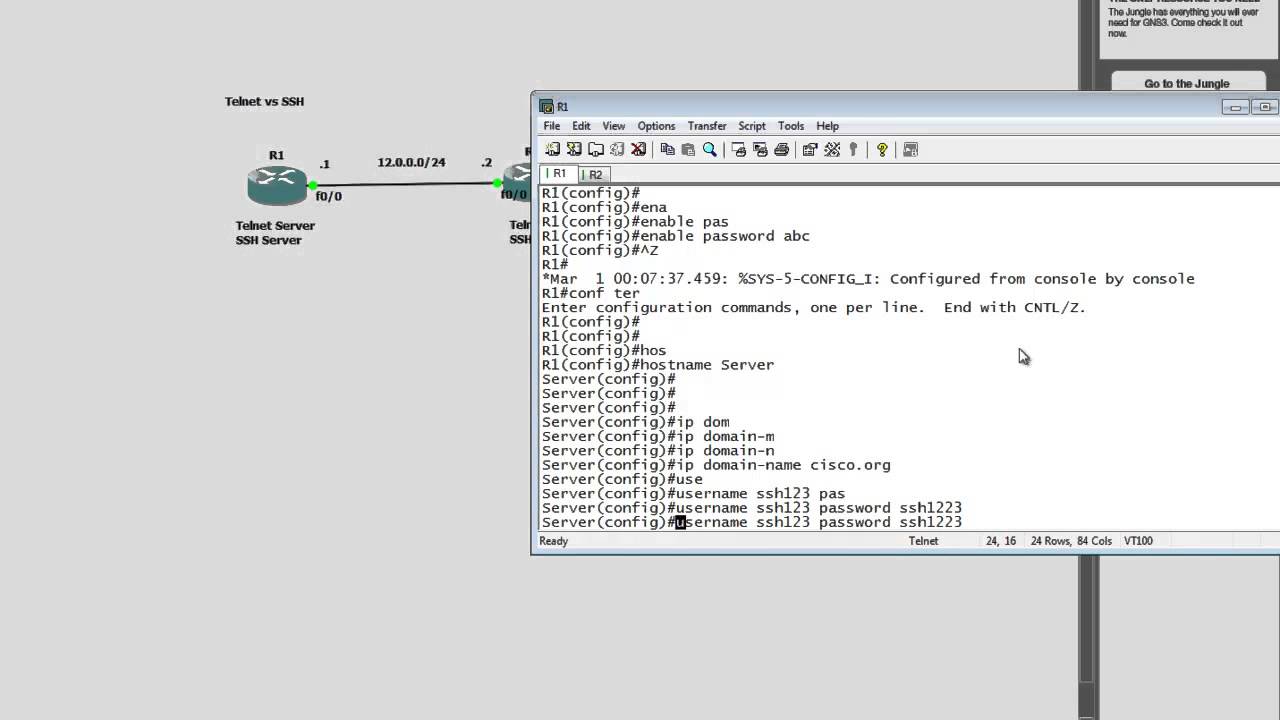Screen dimensions: 1280x720
Task: Click the Print printer icon
Action: (x=782, y=149)
